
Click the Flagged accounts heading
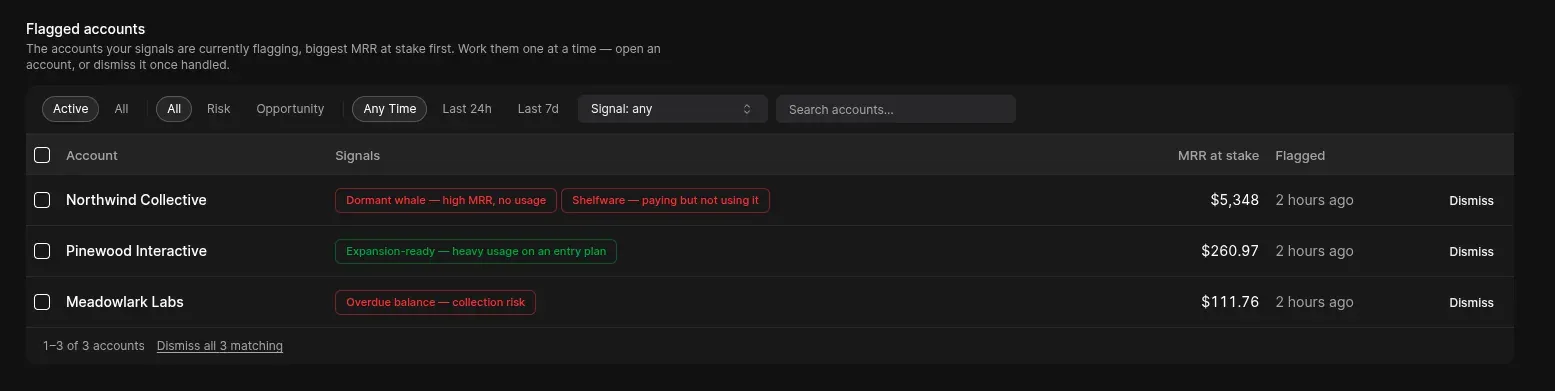pos(85,29)
